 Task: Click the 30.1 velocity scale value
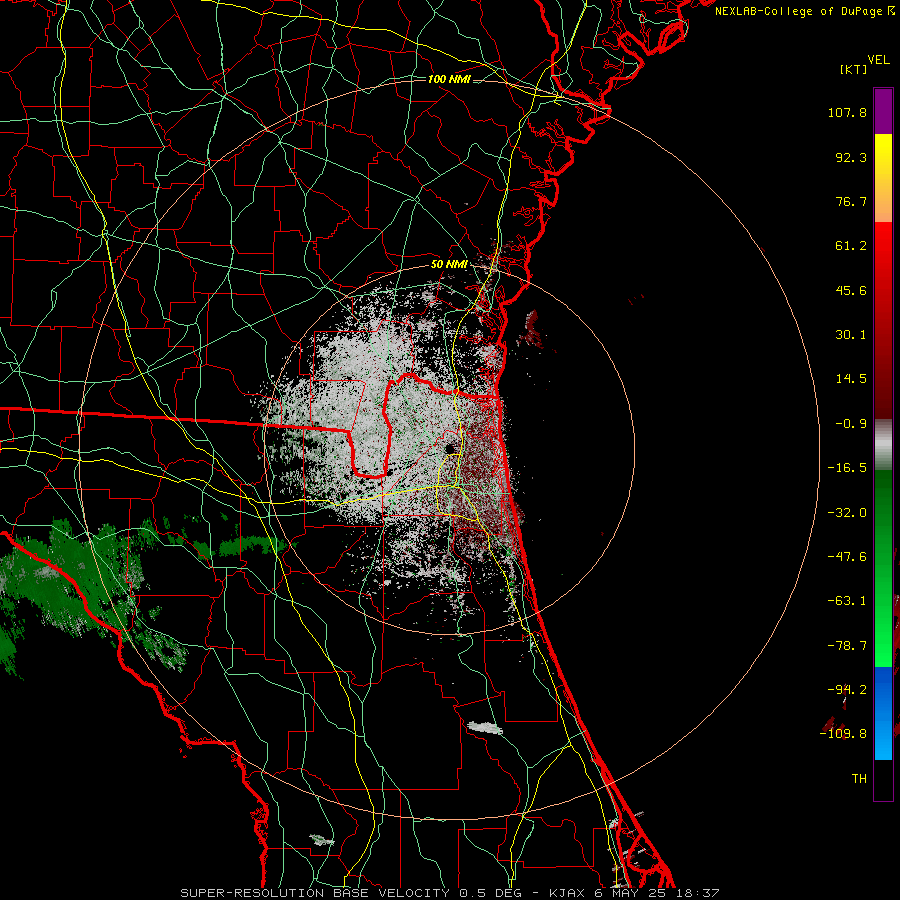pos(851,335)
